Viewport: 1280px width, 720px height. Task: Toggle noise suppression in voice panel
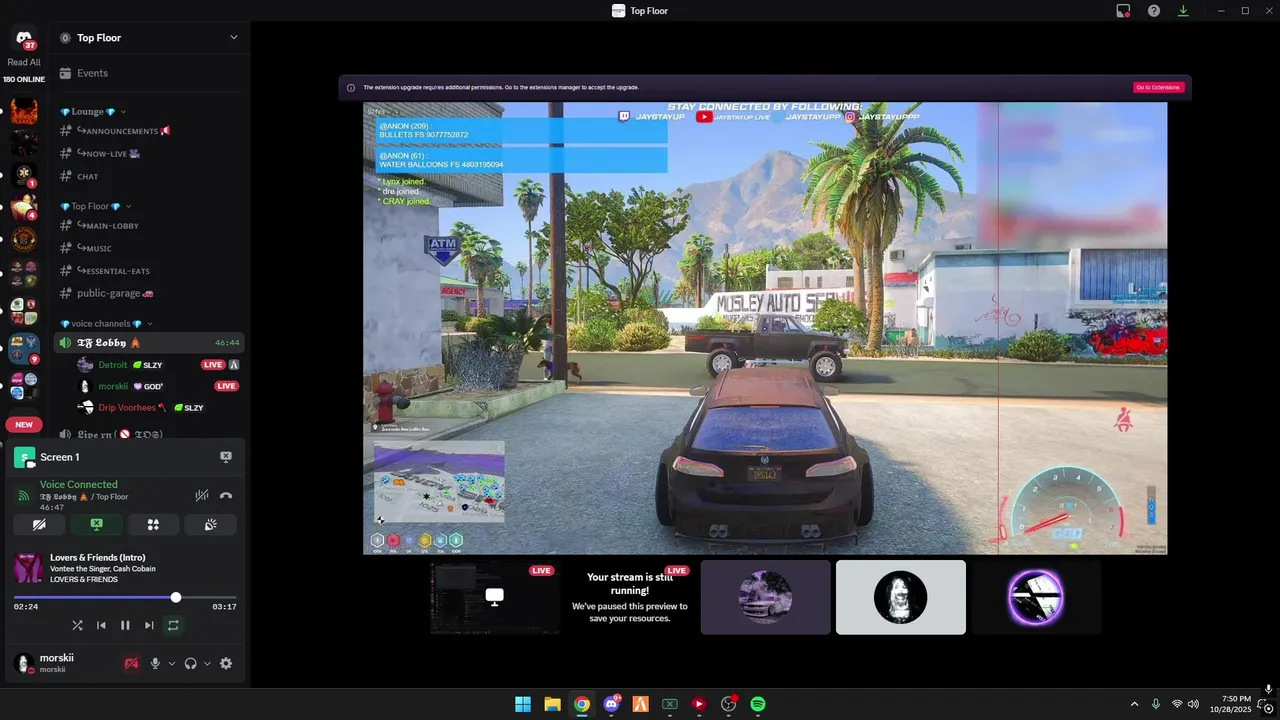click(x=202, y=495)
